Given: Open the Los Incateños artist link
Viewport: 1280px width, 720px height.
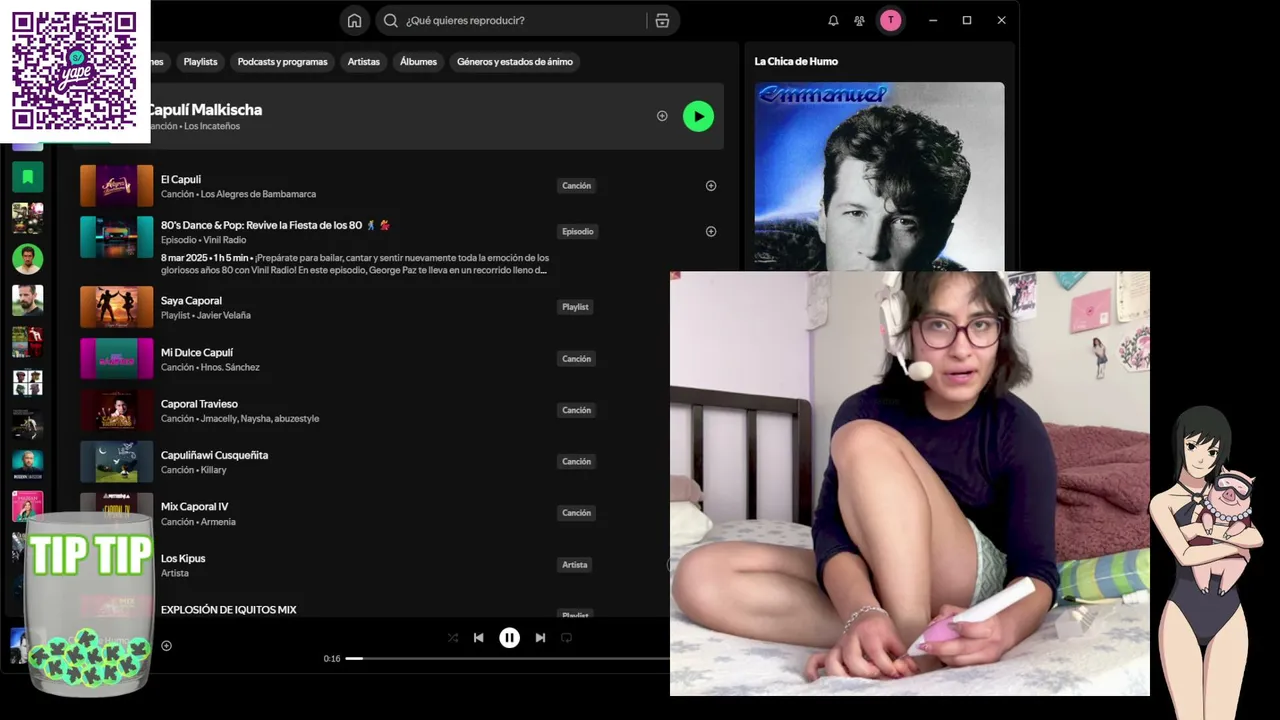Looking at the screenshot, I should click(212, 126).
